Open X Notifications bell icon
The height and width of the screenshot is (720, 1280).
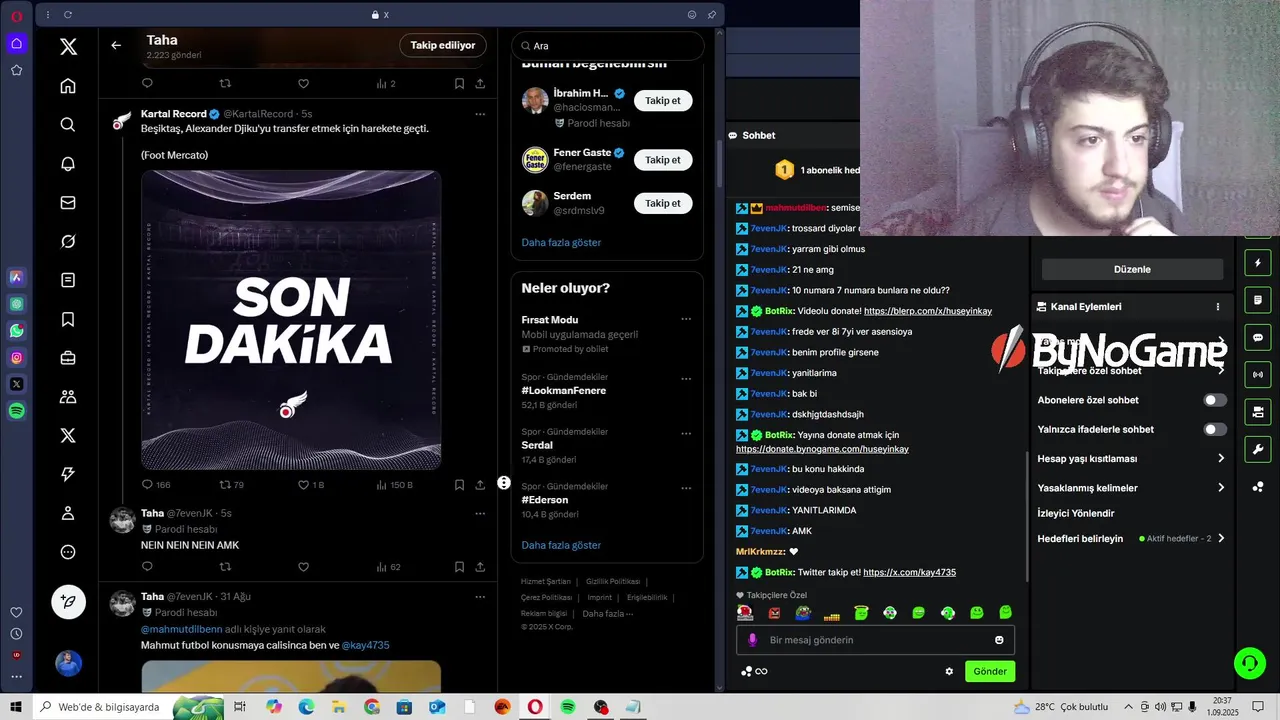coord(68,164)
